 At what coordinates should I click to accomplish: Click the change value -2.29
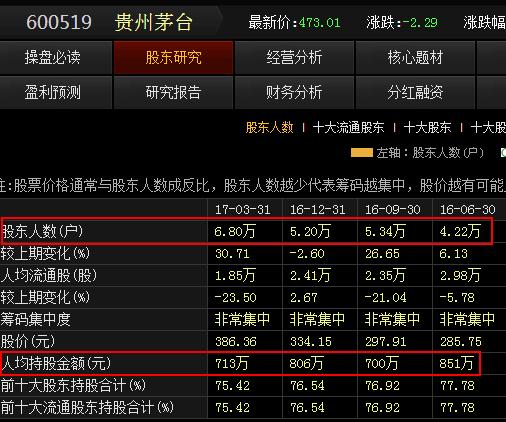tap(420, 23)
